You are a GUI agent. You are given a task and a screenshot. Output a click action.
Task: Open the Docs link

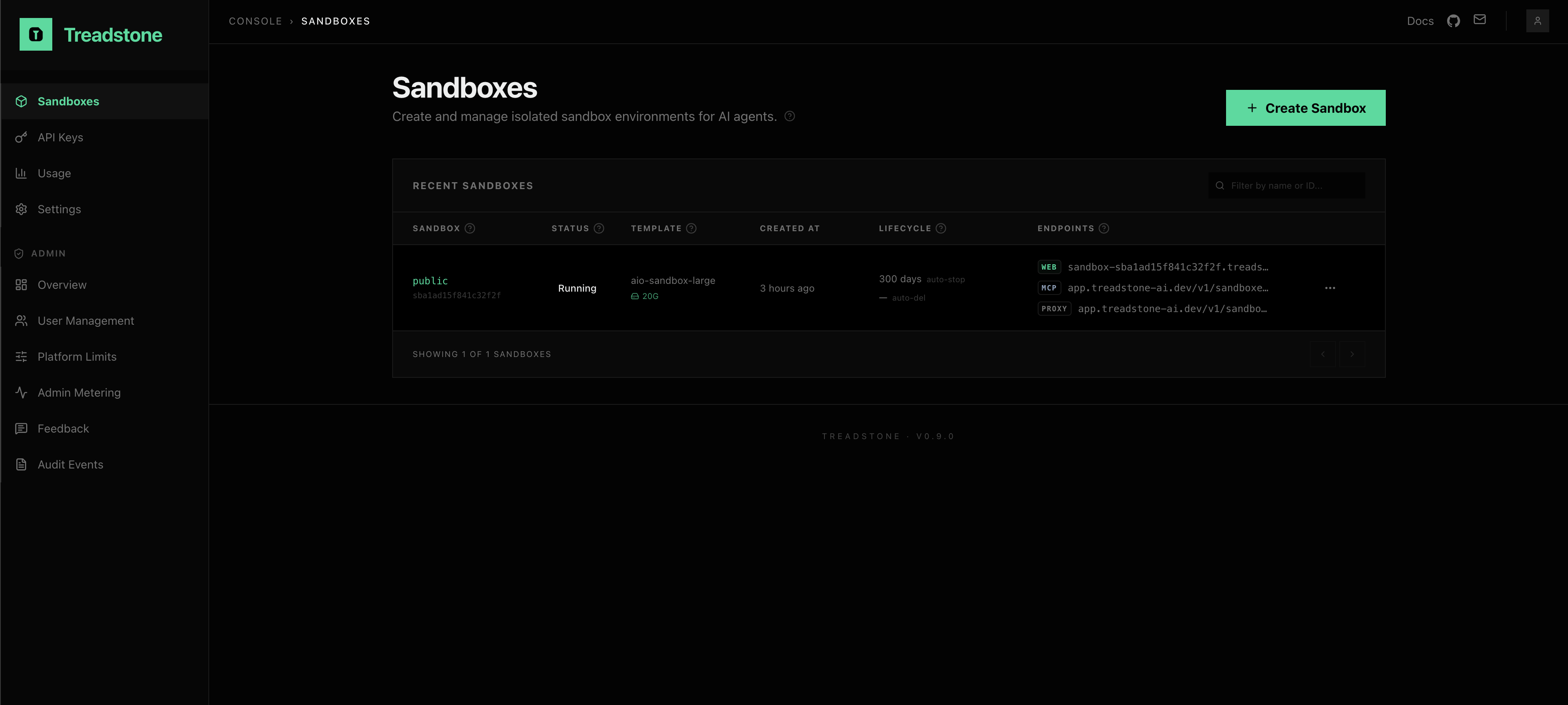(x=1419, y=21)
